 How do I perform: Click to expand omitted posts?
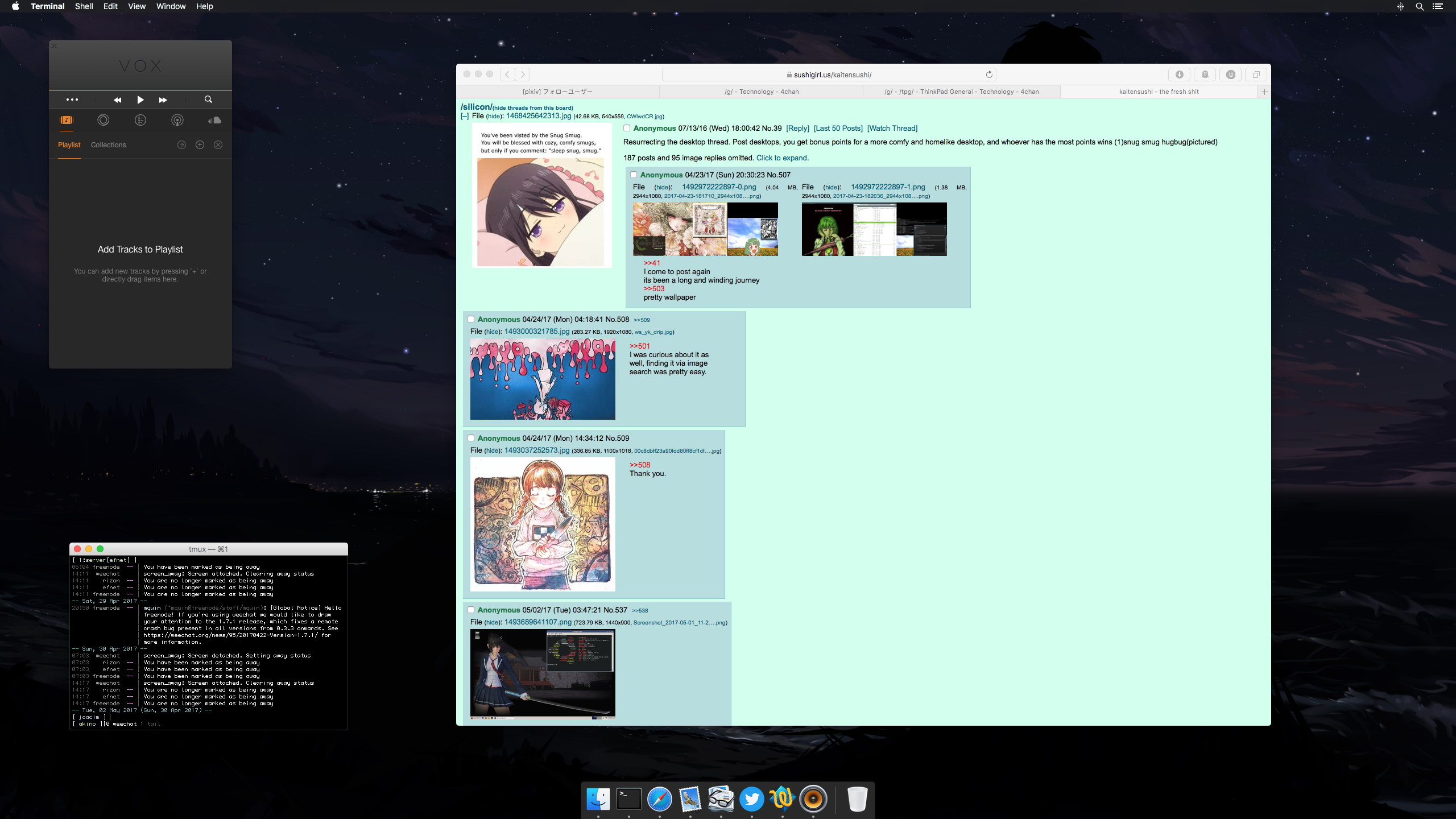point(782,158)
